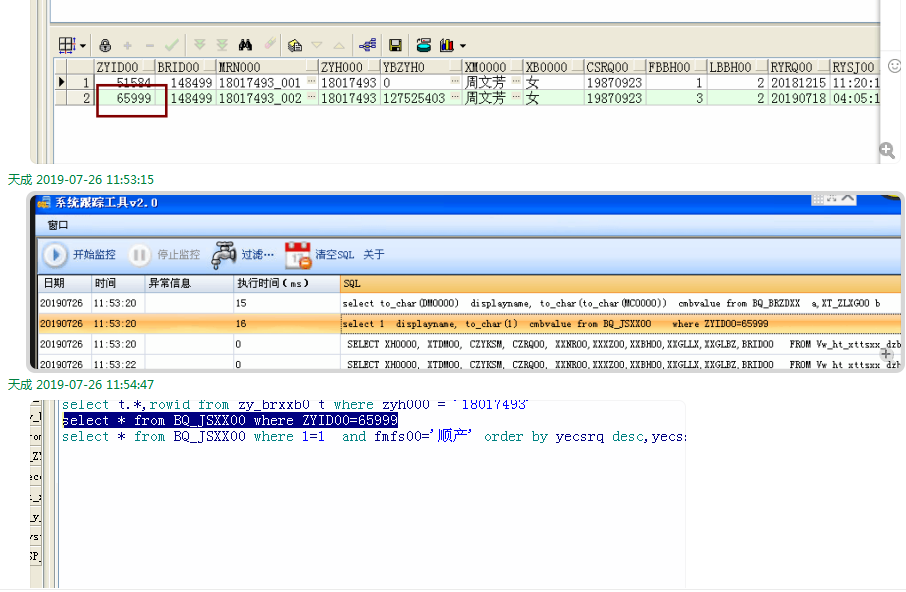Click the tree-structure icon in the grid toolbar
Screen dimensions: 906x592
click(x=367, y=45)
